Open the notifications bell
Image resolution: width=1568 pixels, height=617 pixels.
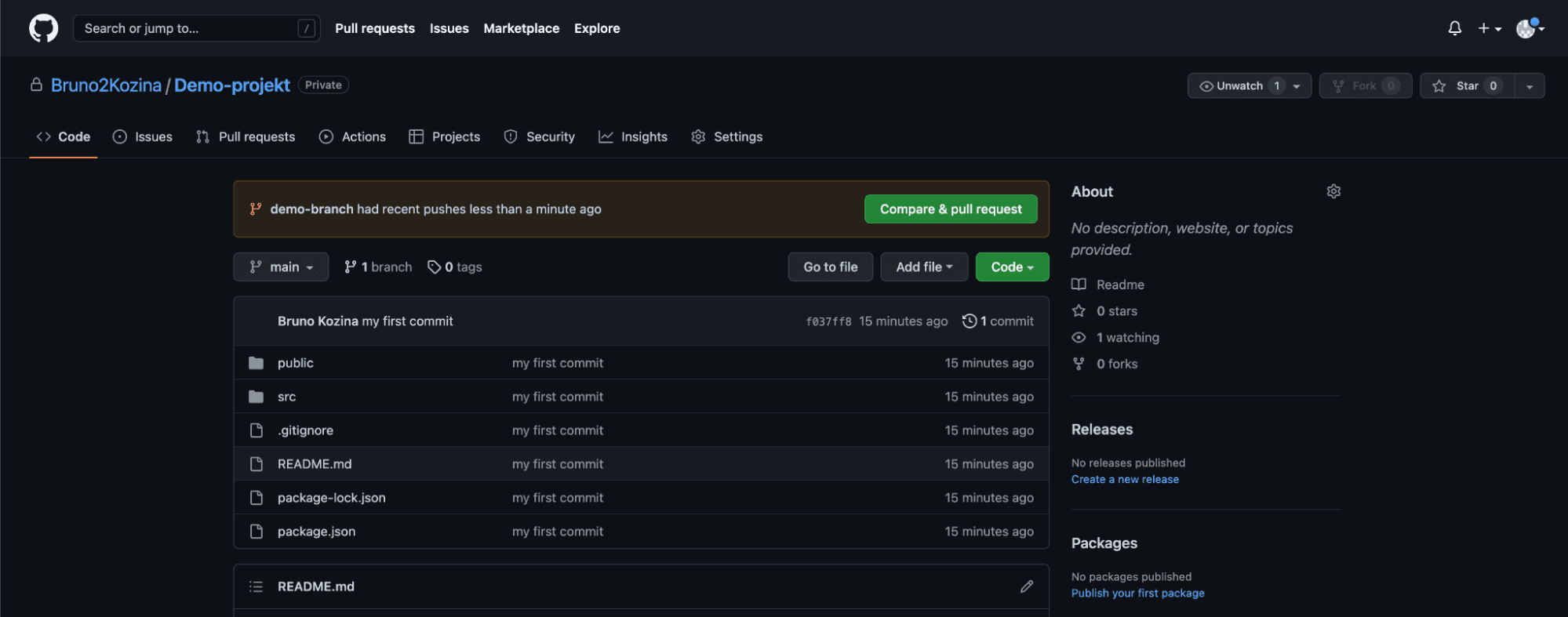tap(1454, 28)
